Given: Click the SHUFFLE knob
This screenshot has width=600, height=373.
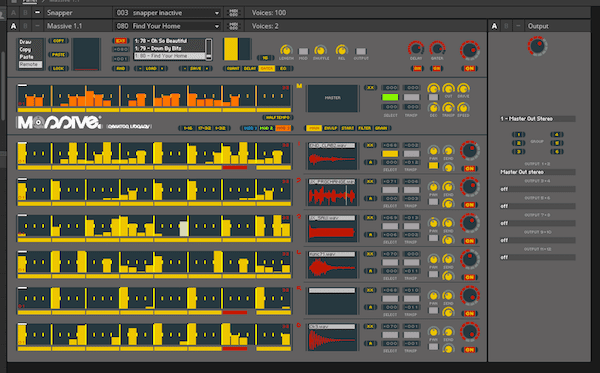Looking at the screenshot, I should [x=320, y=50].
